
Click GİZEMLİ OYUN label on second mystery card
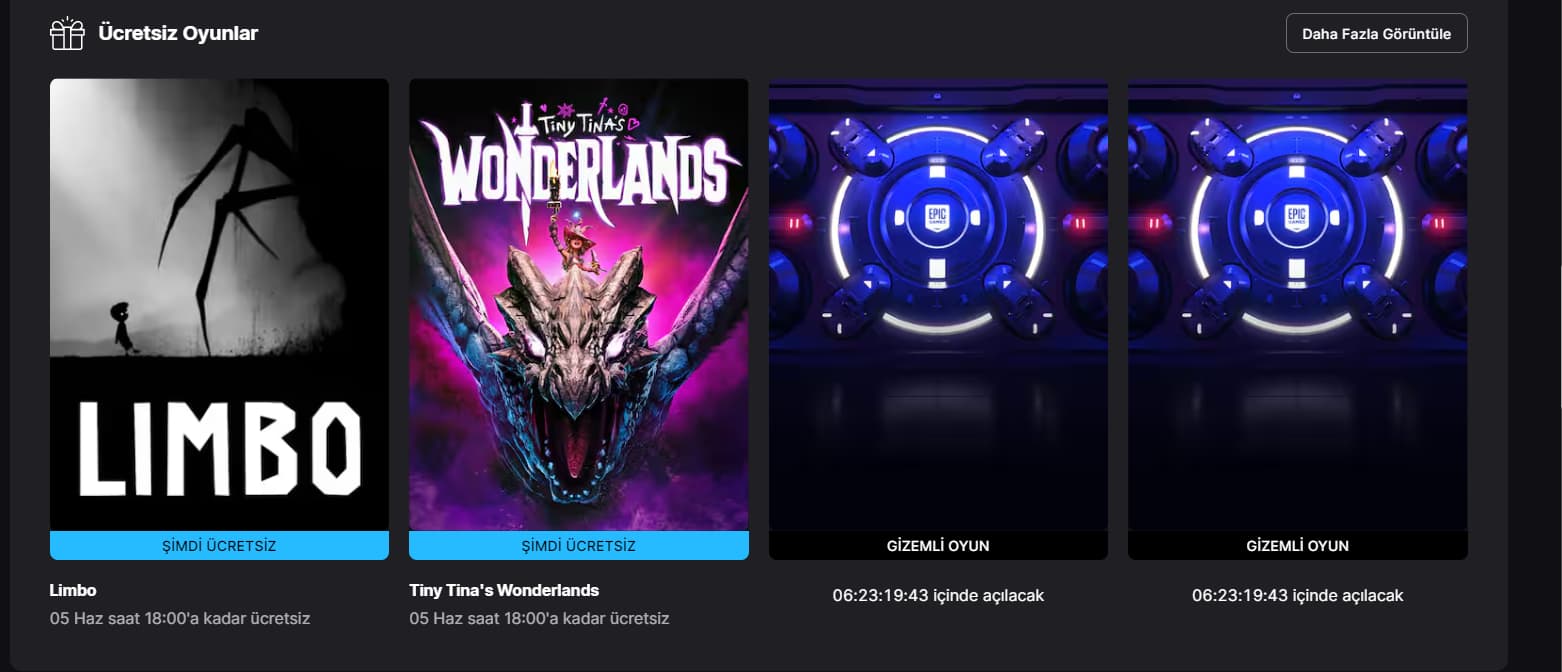[1298, 546]
